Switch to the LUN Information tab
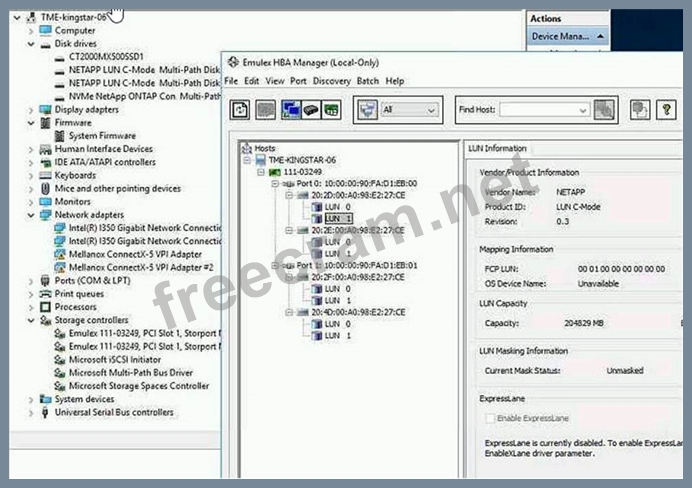Screen dimensions: 692x488 click(x=497, y=148)
